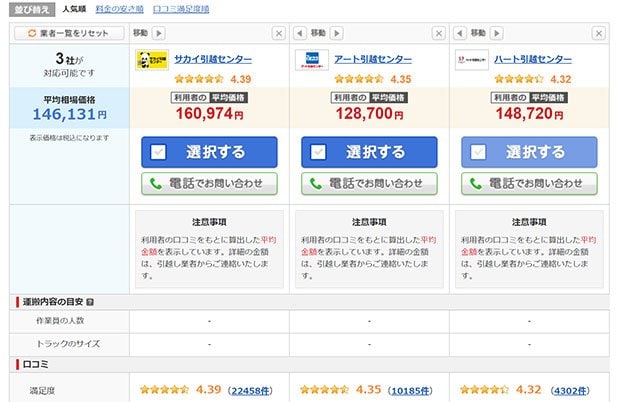Click Heart 4.32 star rating under name
Viewport: 620px width, 402px height.
[x=533, y=79]
